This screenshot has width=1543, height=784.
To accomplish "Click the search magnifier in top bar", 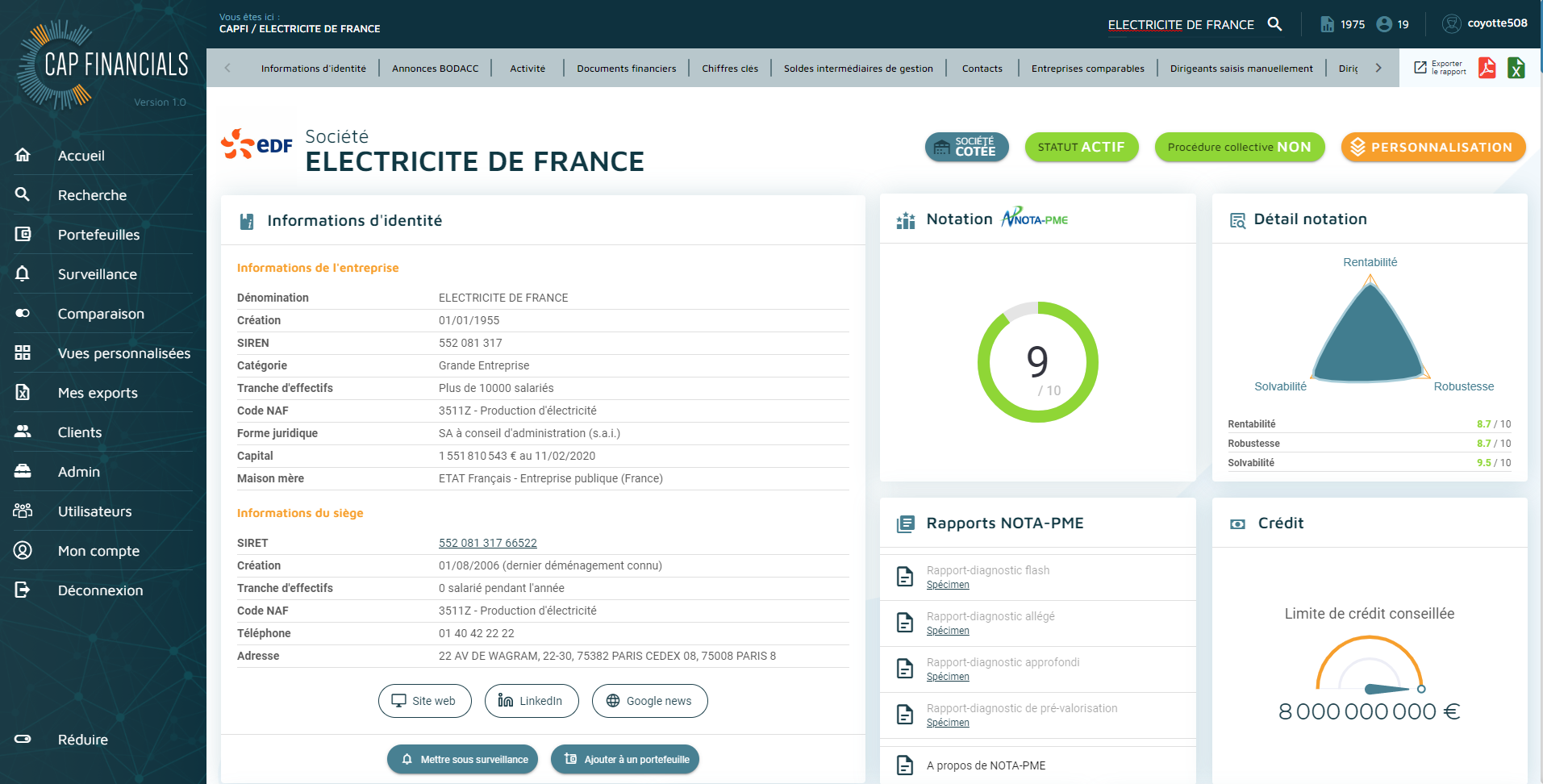I will [x=1274, y=24].
